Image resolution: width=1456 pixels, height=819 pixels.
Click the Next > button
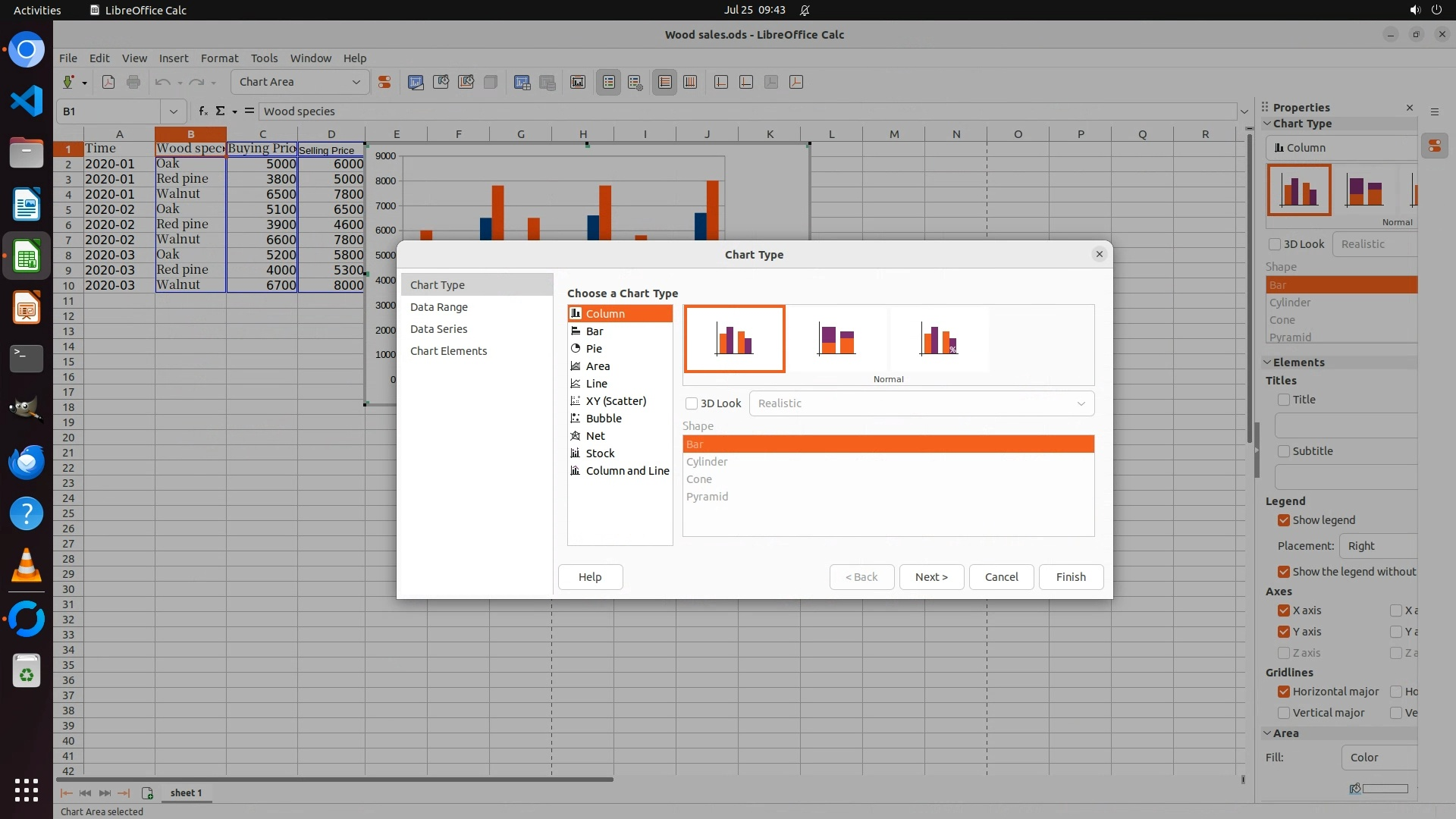(931, 577)
